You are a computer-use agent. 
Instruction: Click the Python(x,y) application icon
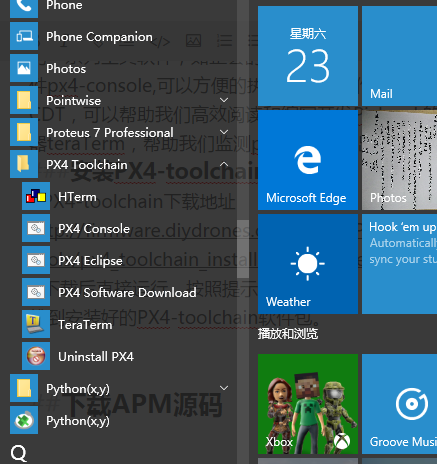[x=24, y=420]
